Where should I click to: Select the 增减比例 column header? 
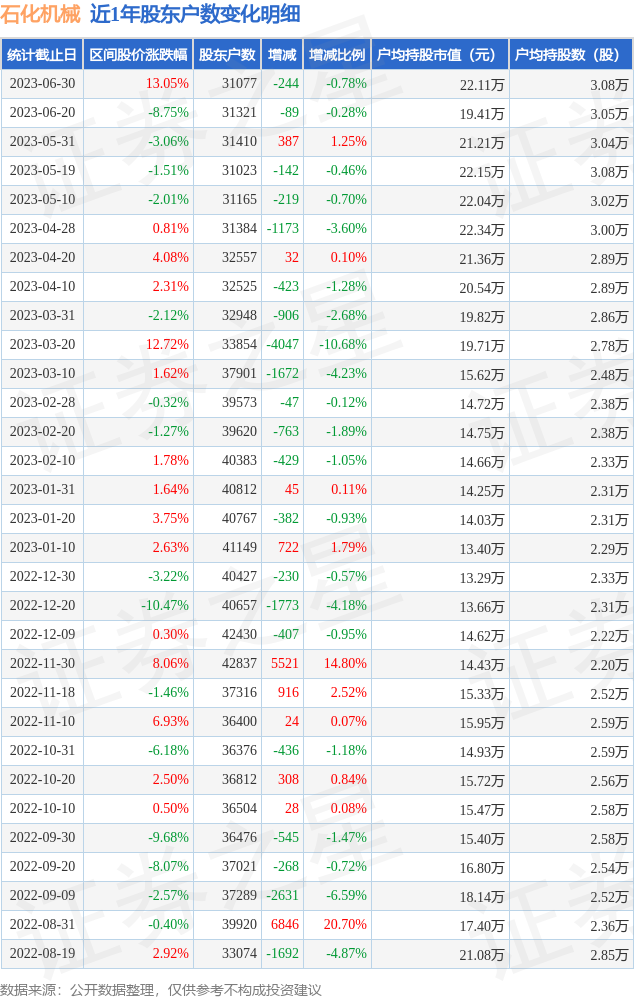click(337, 55)
